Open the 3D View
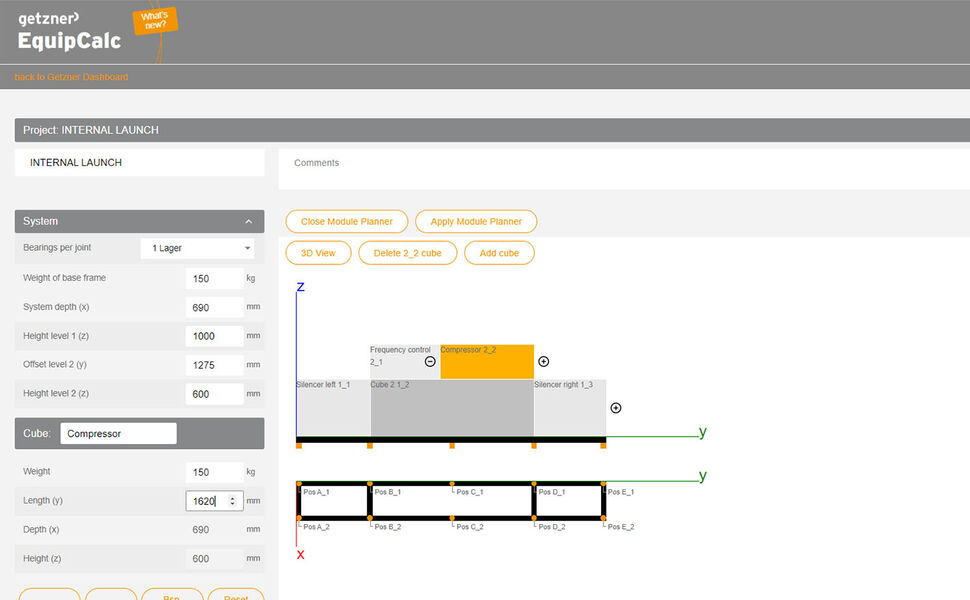The width and height of the screenshot is (970, 600). [x=318, y=253]
